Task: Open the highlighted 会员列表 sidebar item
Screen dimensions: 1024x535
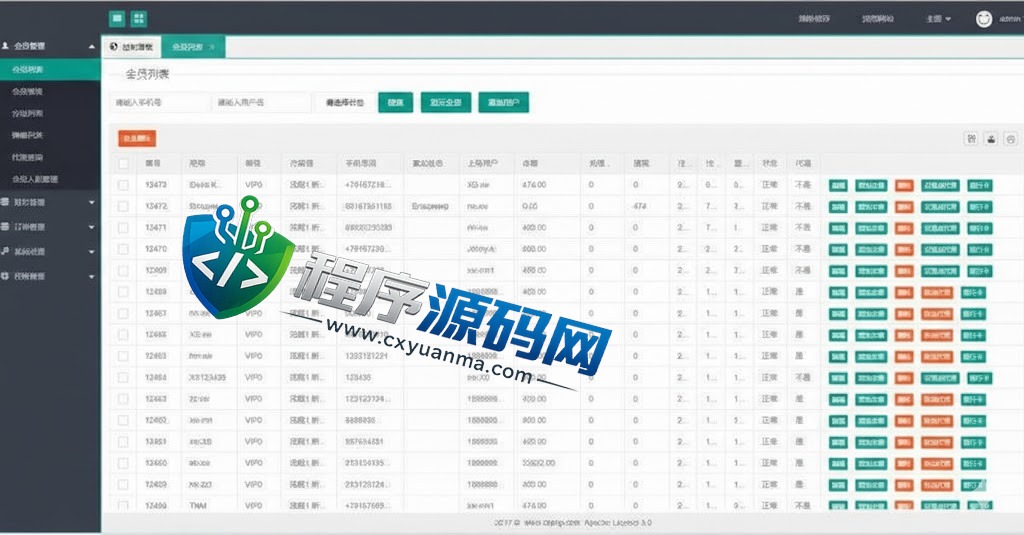Action: click(x=50, y=69)
